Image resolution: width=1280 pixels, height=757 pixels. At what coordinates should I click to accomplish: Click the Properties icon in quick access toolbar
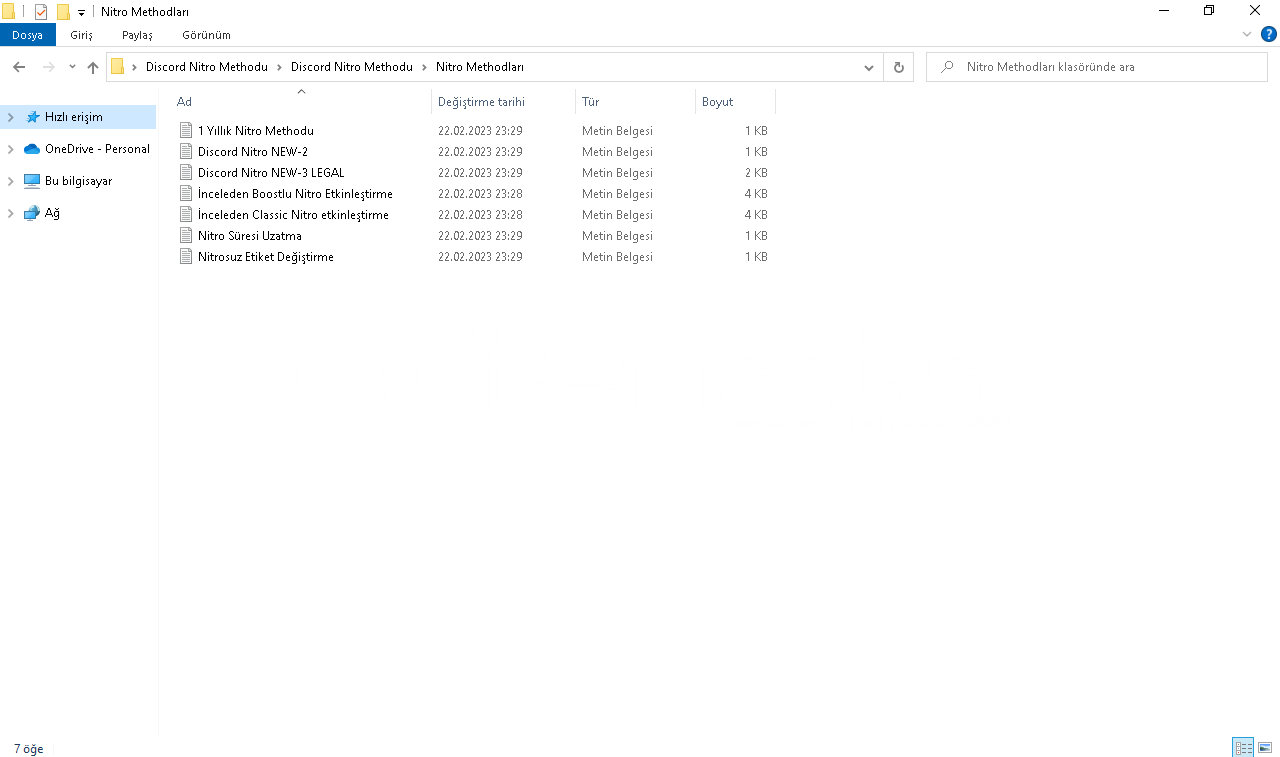tap(41, 12)
